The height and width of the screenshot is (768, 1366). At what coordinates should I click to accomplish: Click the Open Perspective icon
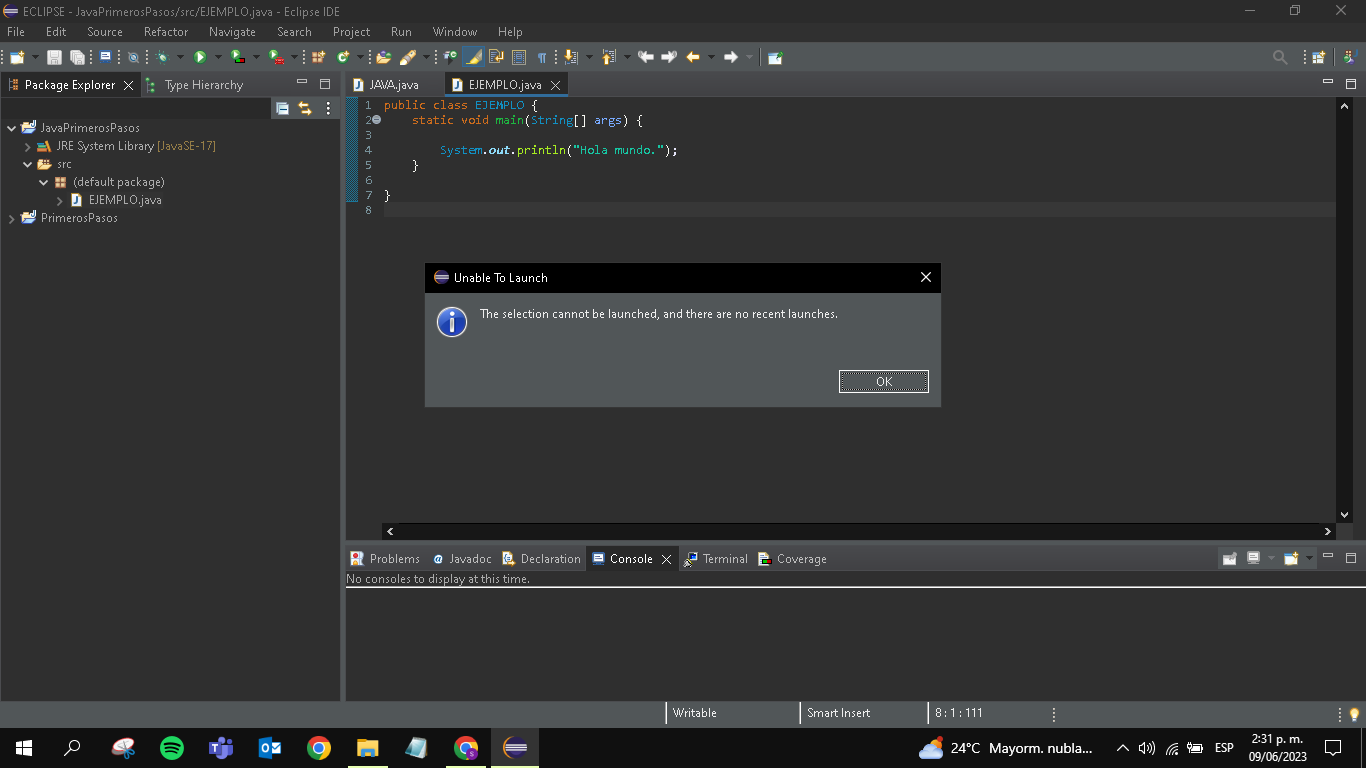click(x=1318, y=57)
